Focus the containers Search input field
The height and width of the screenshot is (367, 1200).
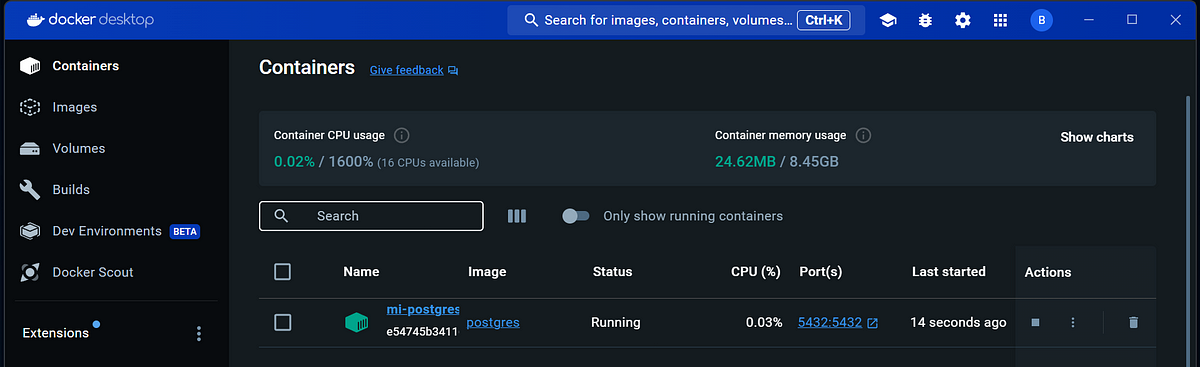tap(371, 216)
